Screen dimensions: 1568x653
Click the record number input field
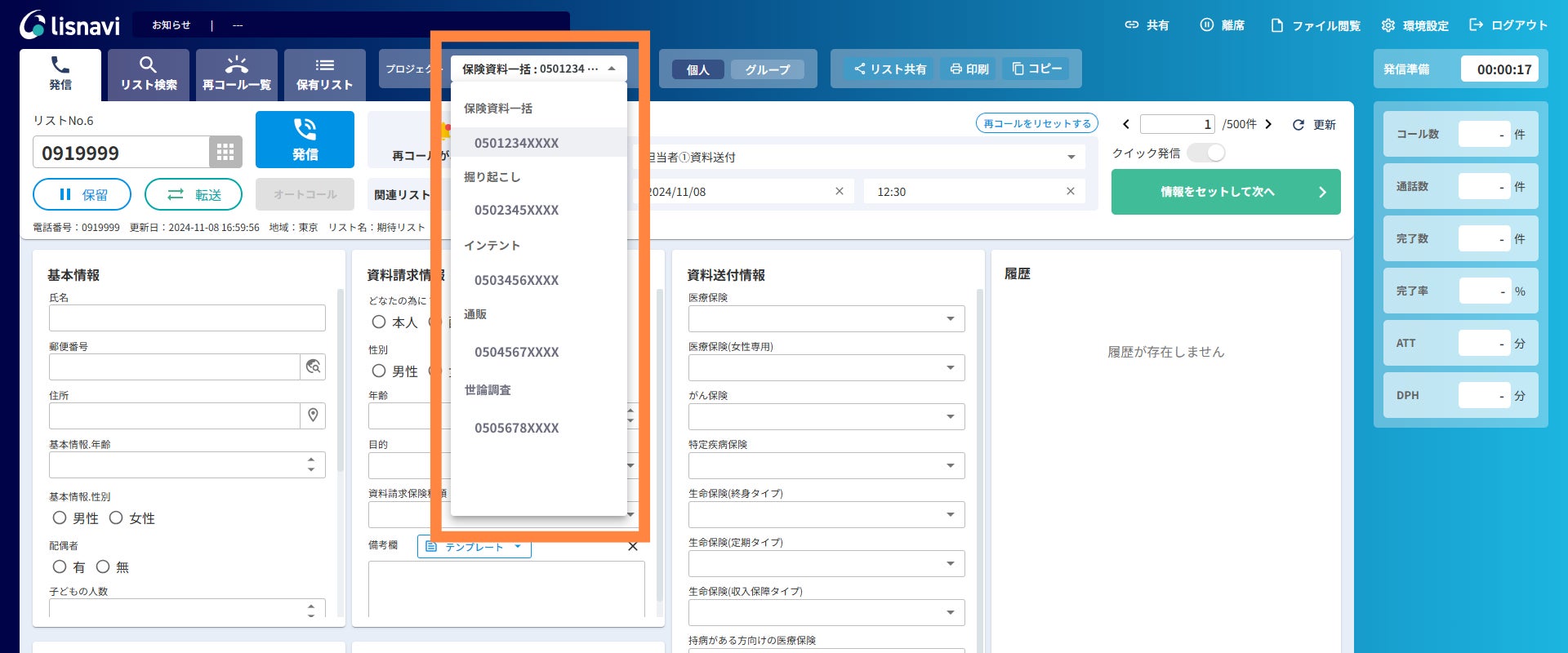point(1178,124)
